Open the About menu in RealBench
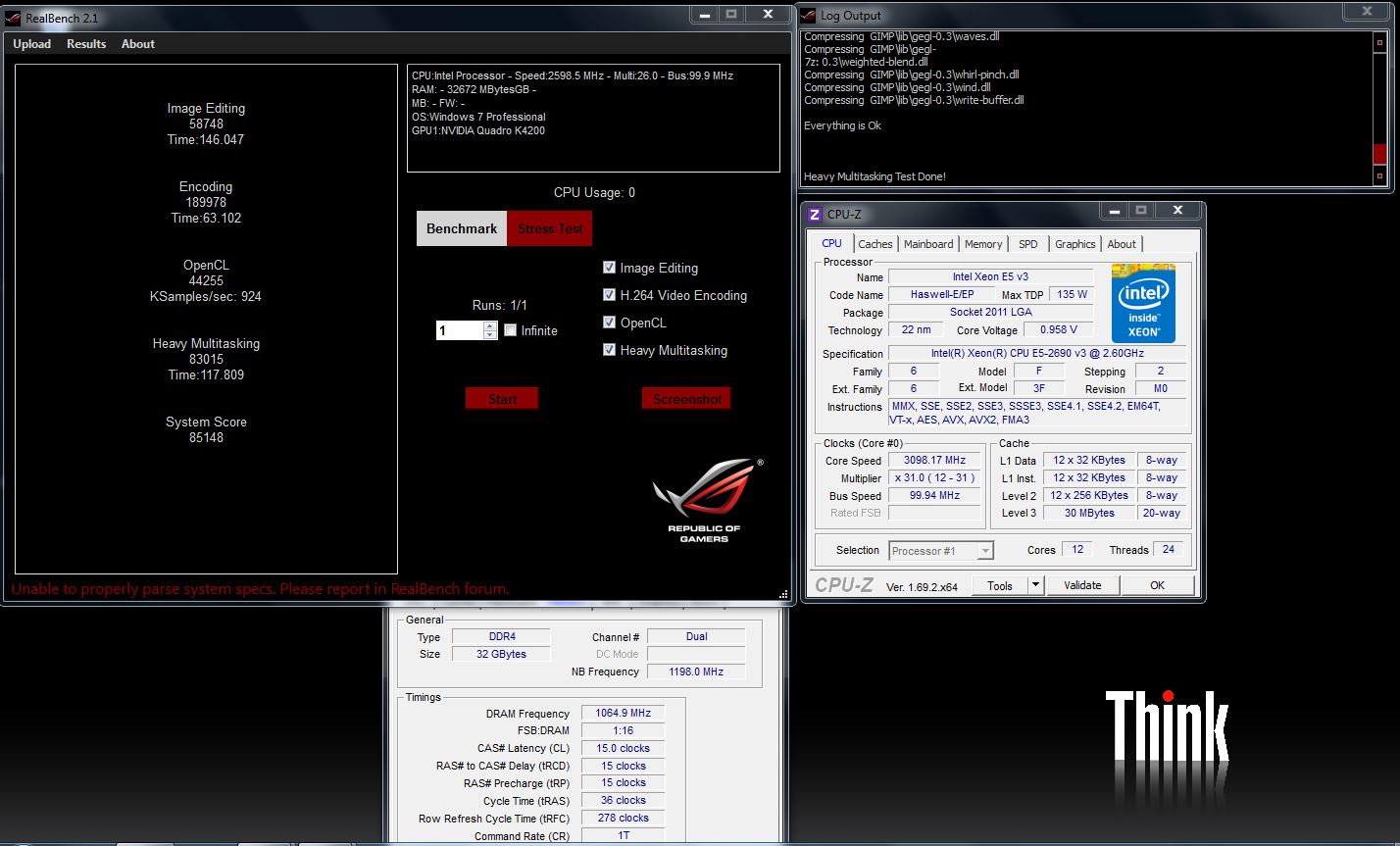Viewport: 1400px width, 846px height. point(138,44)
